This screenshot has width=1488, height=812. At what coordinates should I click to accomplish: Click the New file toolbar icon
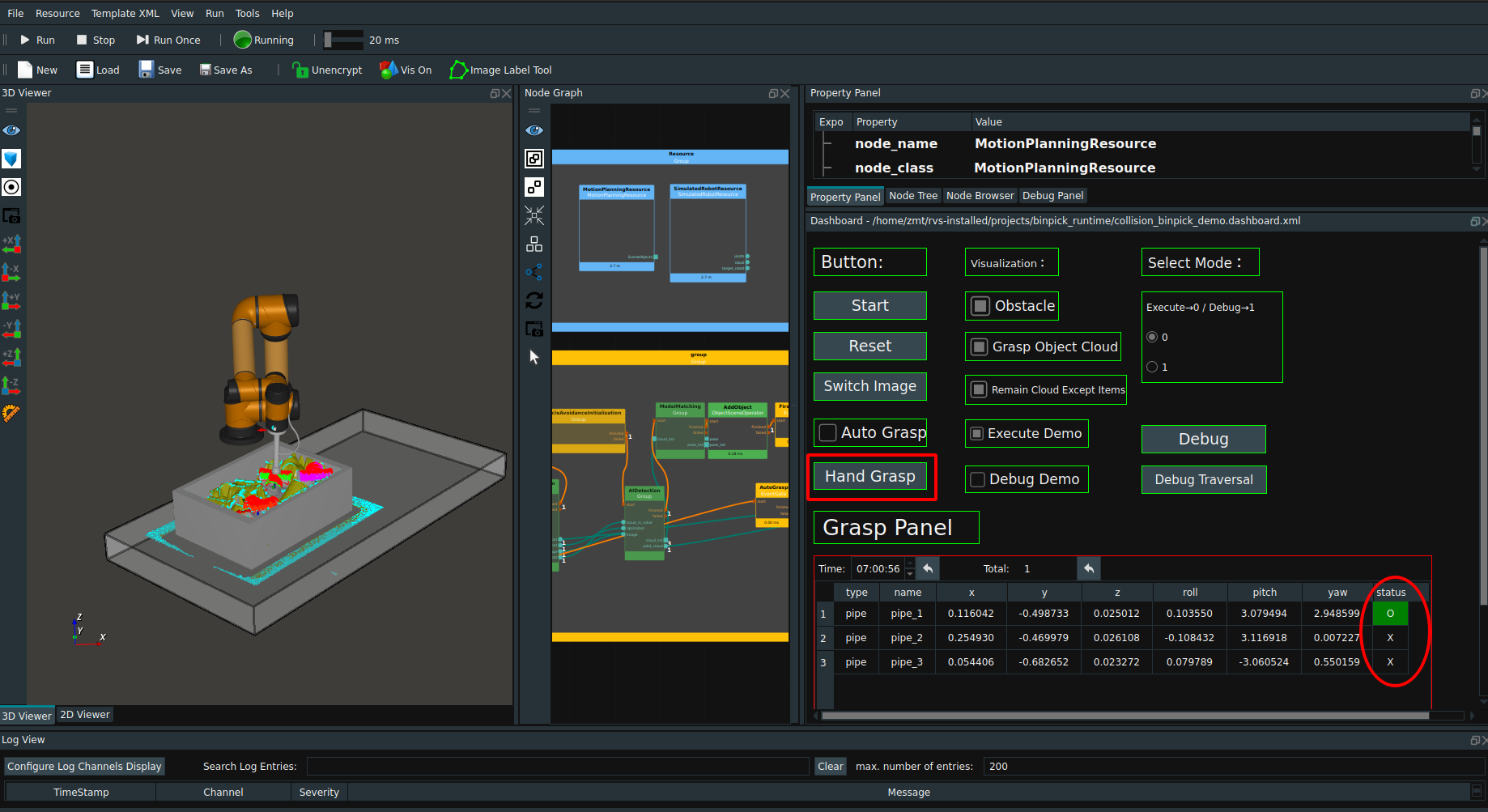[37, 70]
